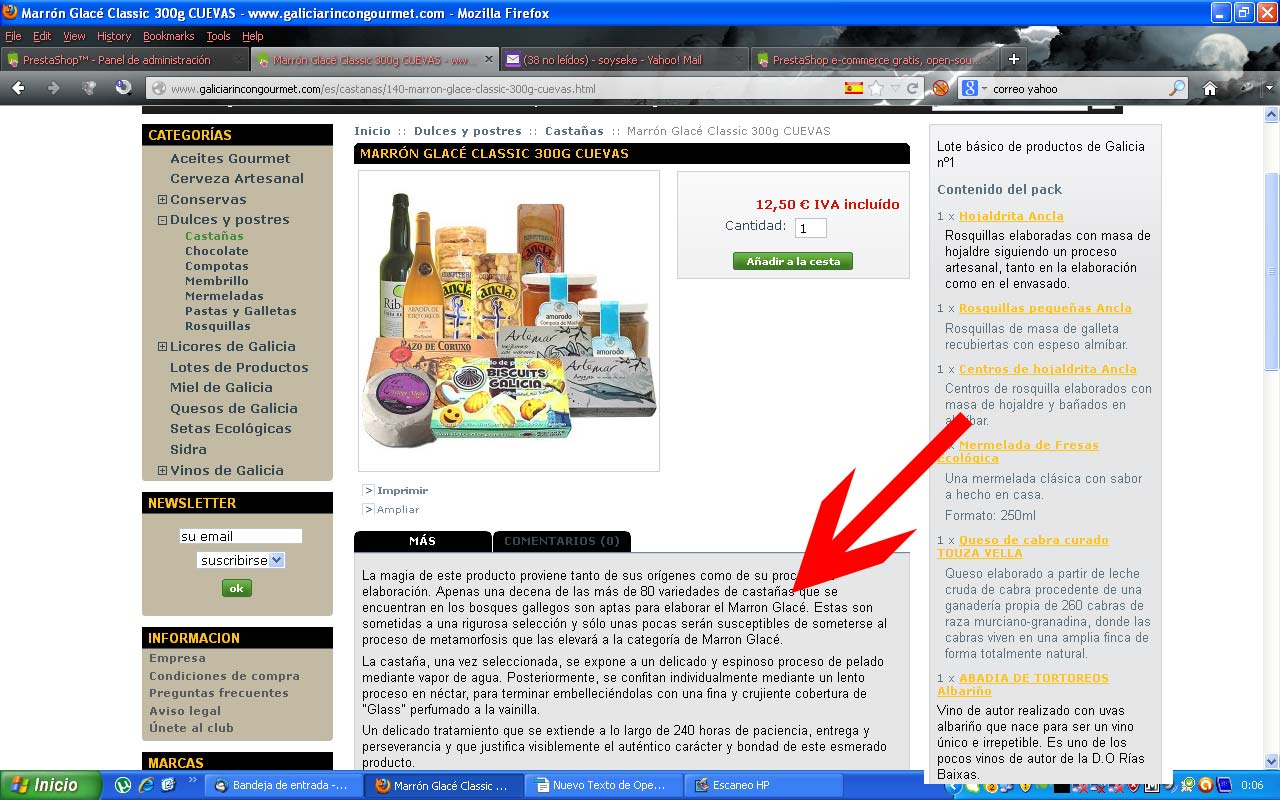Image resolution: width=1280 pixels, height=800 pixels.
Task: Open the File menu
Action: coord(13,36)
